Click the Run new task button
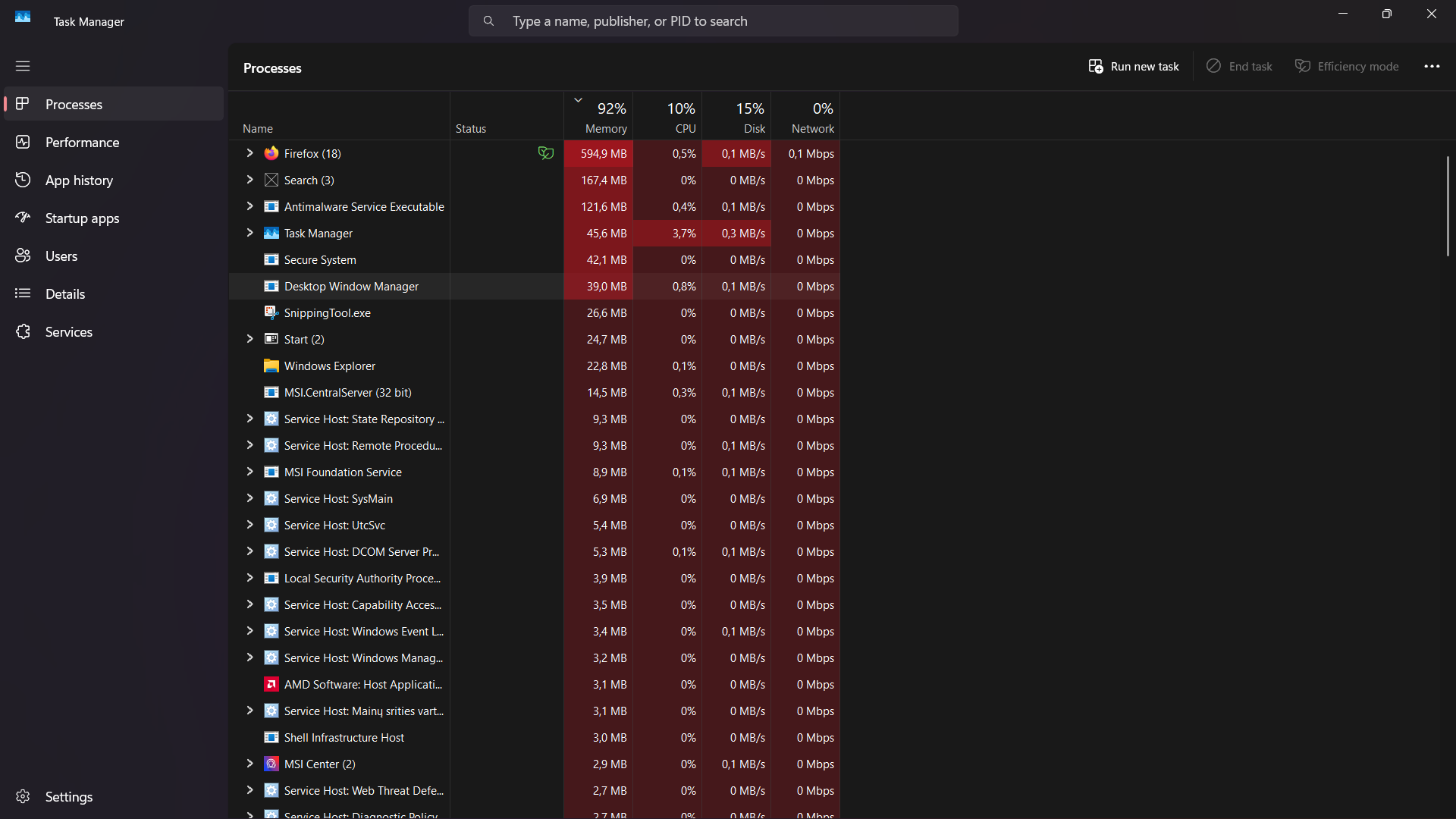Screen dimensions: 1456x819 pyautogui.click(x=1134, y=66)
